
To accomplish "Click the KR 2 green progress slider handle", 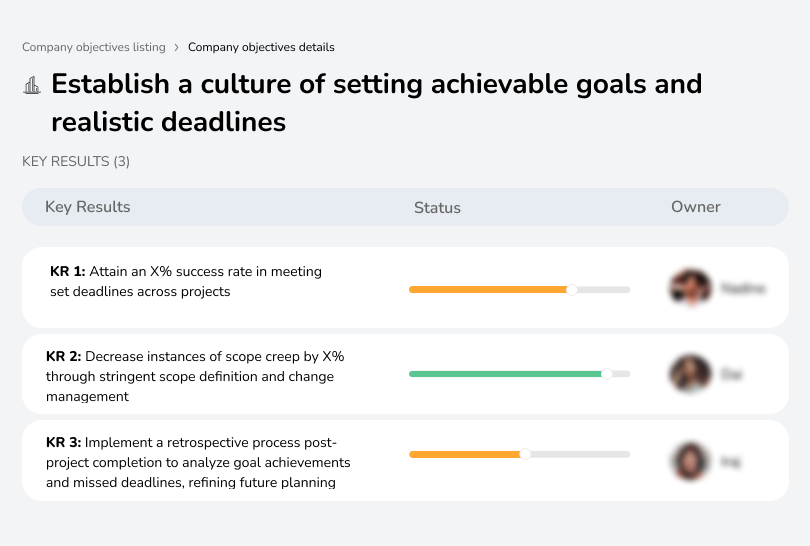I will [606, 374].
